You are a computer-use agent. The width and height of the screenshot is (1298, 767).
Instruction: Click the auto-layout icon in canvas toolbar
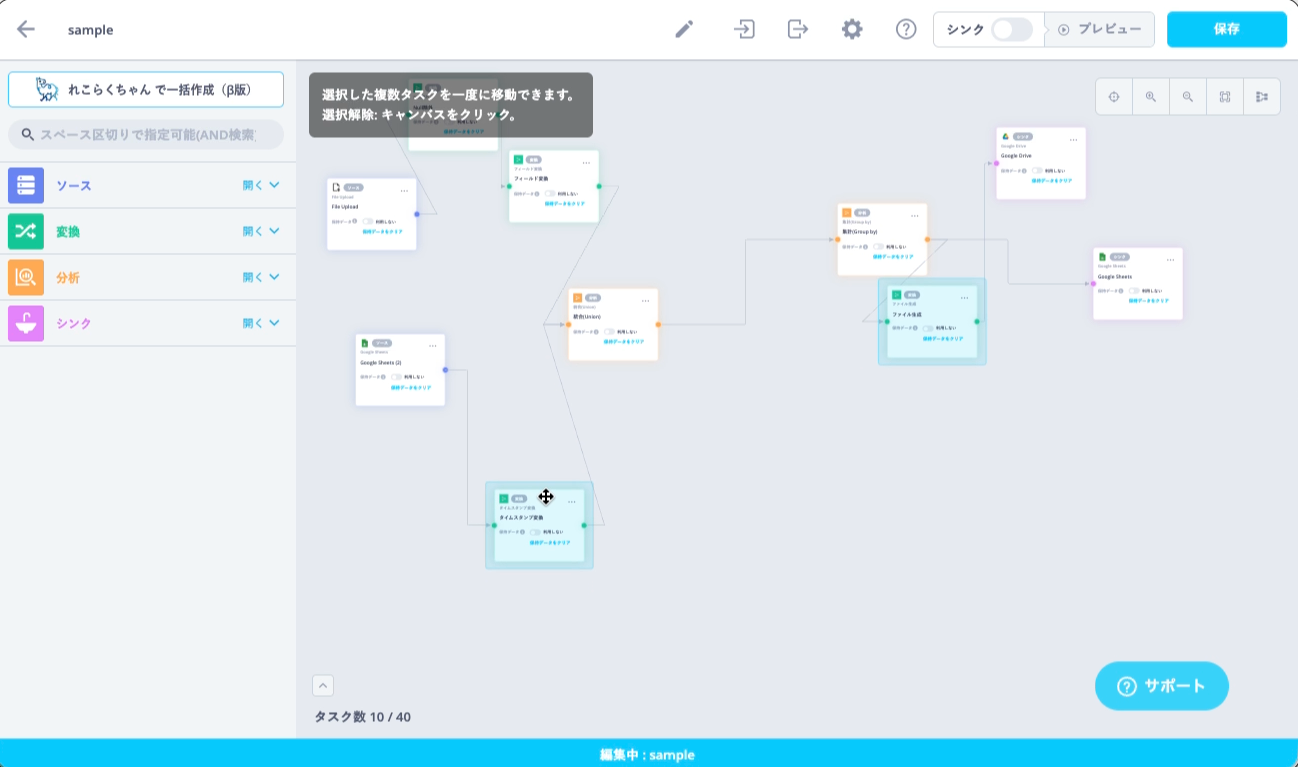1262,97
